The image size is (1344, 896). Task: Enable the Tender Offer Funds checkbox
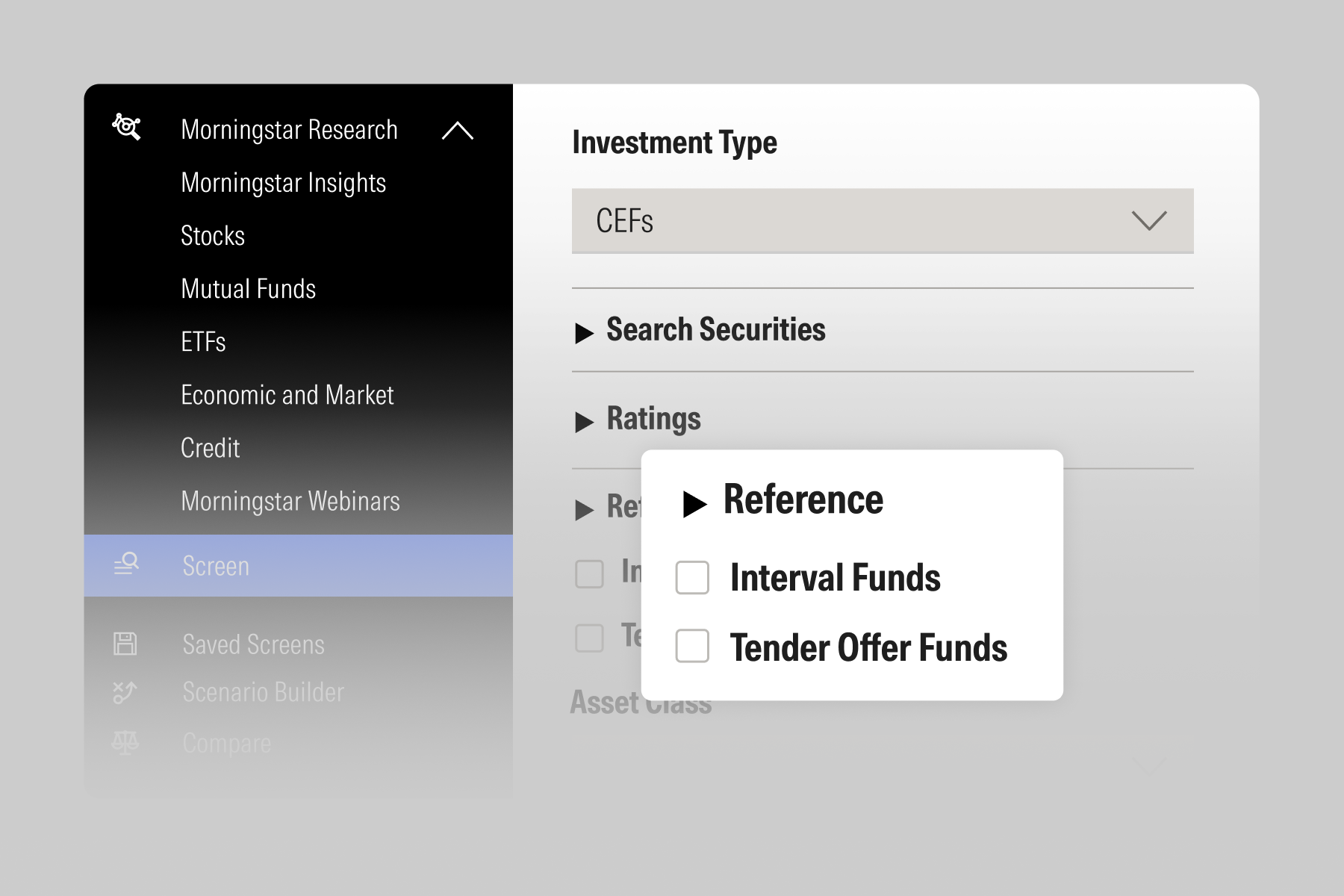[692, 646]
